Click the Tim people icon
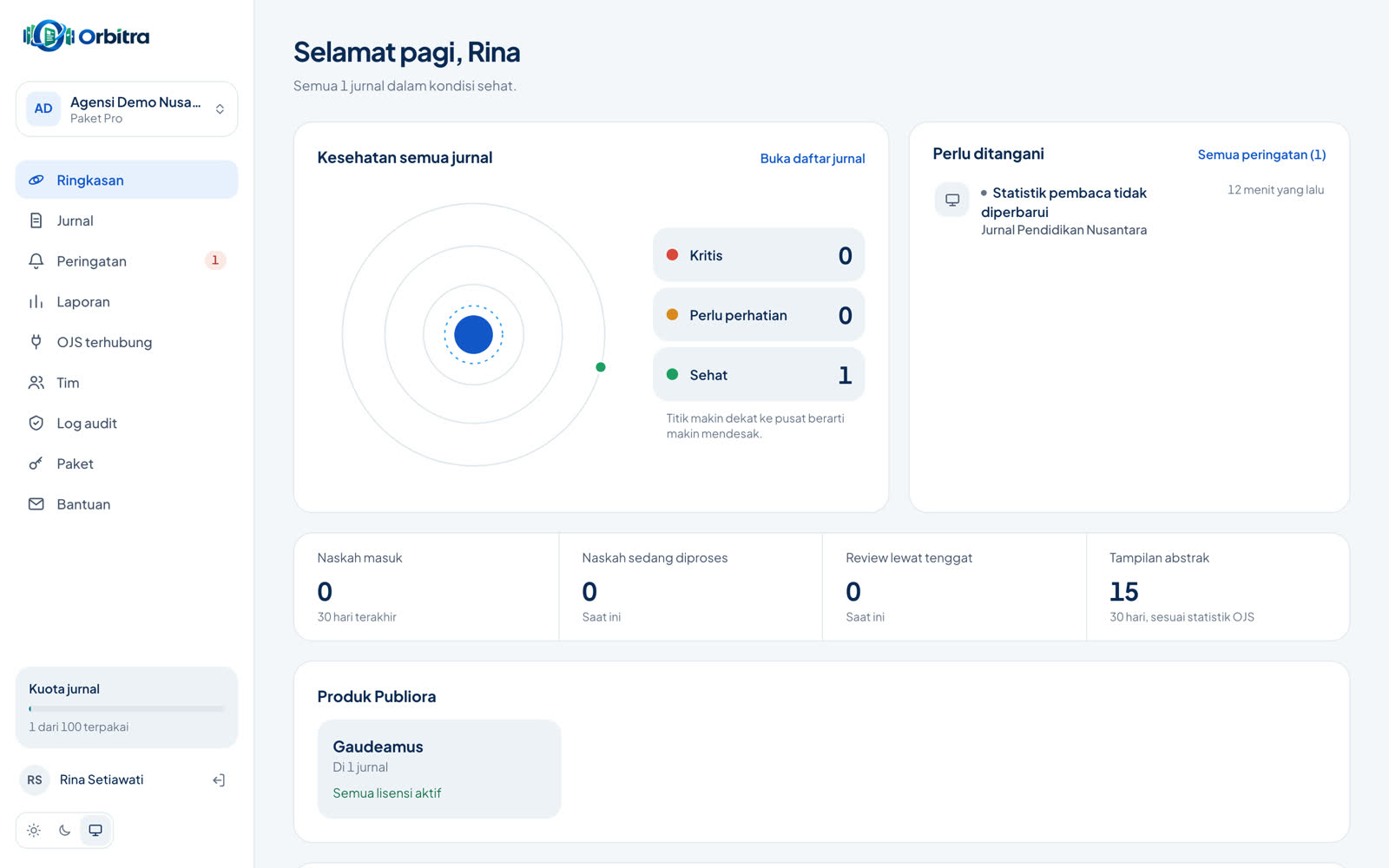 [x=36, y=383]
